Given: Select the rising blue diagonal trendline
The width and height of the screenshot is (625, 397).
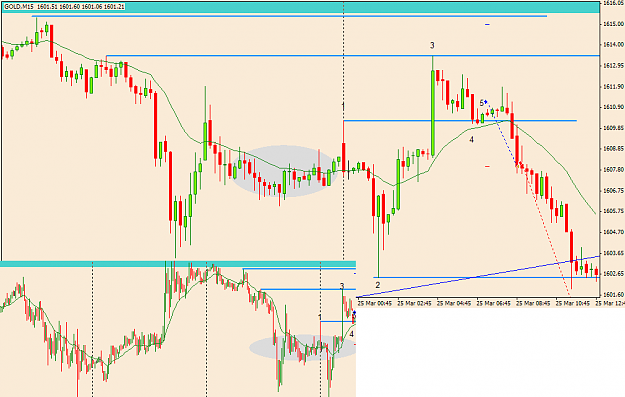Looking at the screenshot, I should click(x=478, y=276).
